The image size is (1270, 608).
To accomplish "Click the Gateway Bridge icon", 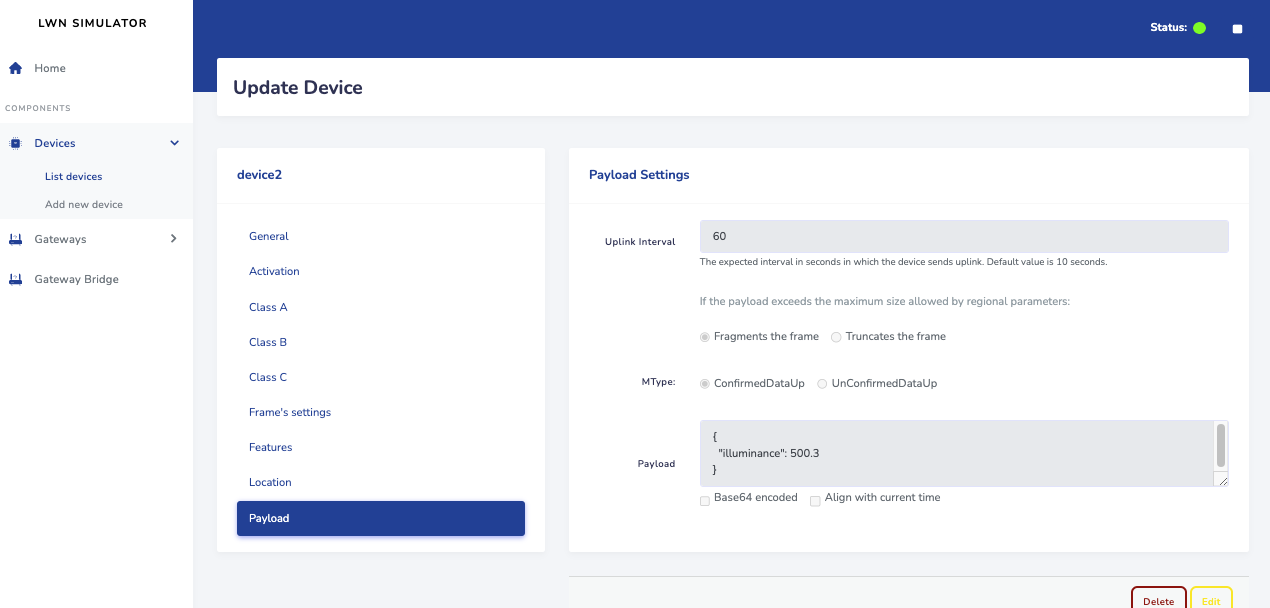I will click(x=15, y=279).
